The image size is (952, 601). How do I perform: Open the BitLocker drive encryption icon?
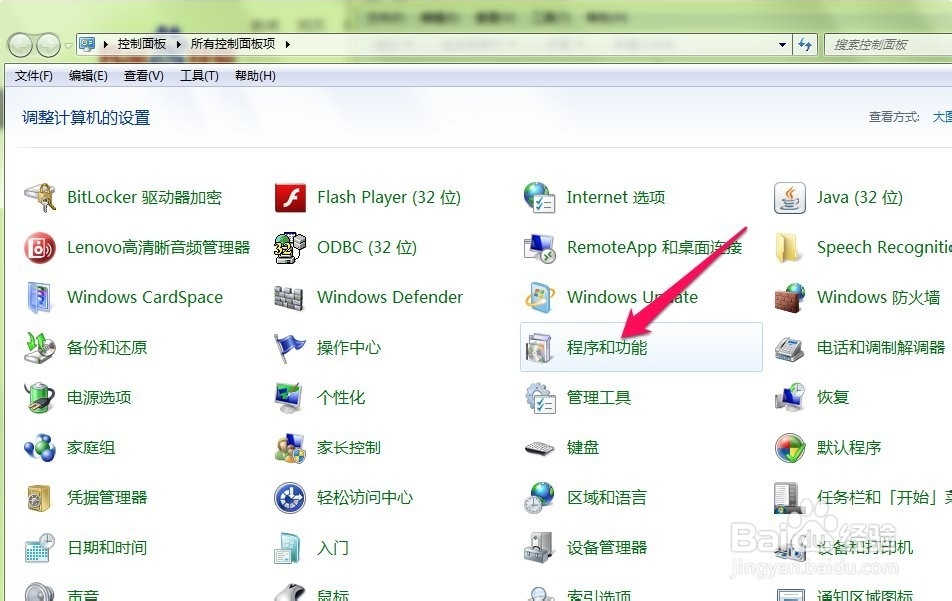click(x=40, y=198)
